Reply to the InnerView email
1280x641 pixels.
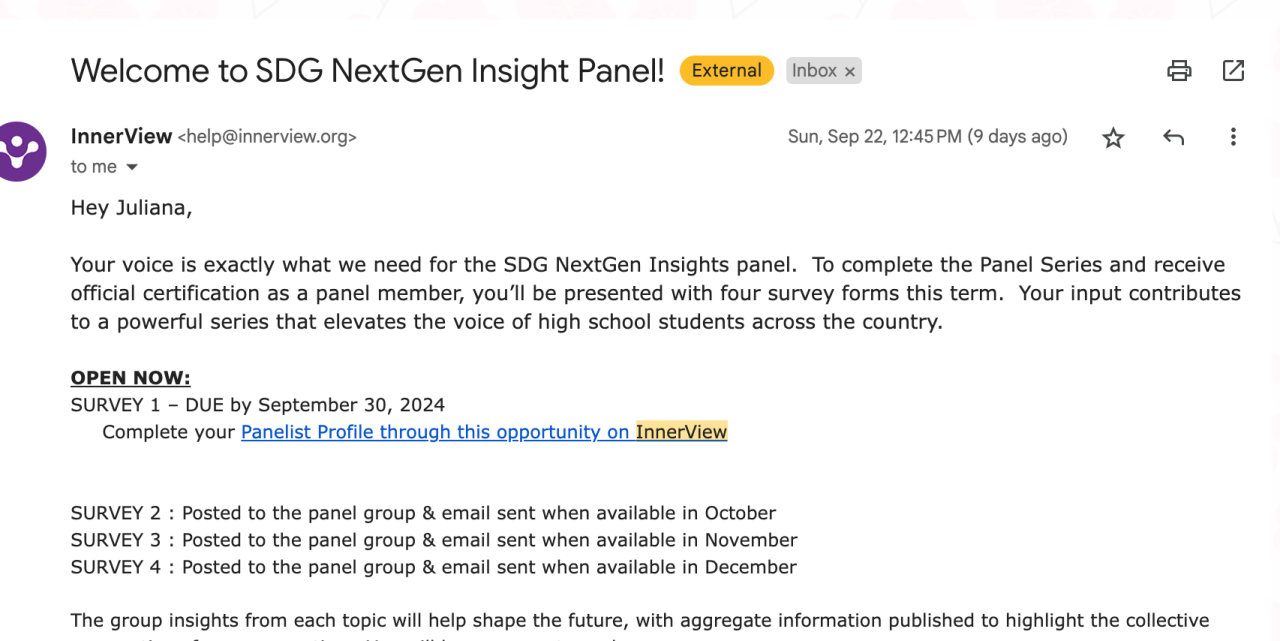tap(1173, 138)
